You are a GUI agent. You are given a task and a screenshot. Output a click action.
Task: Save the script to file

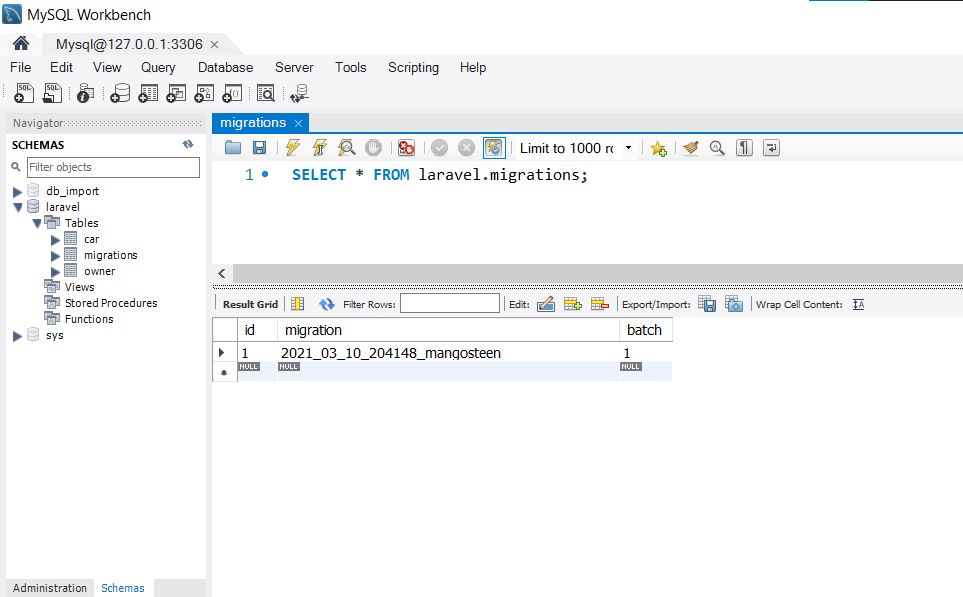click(259, 147)
